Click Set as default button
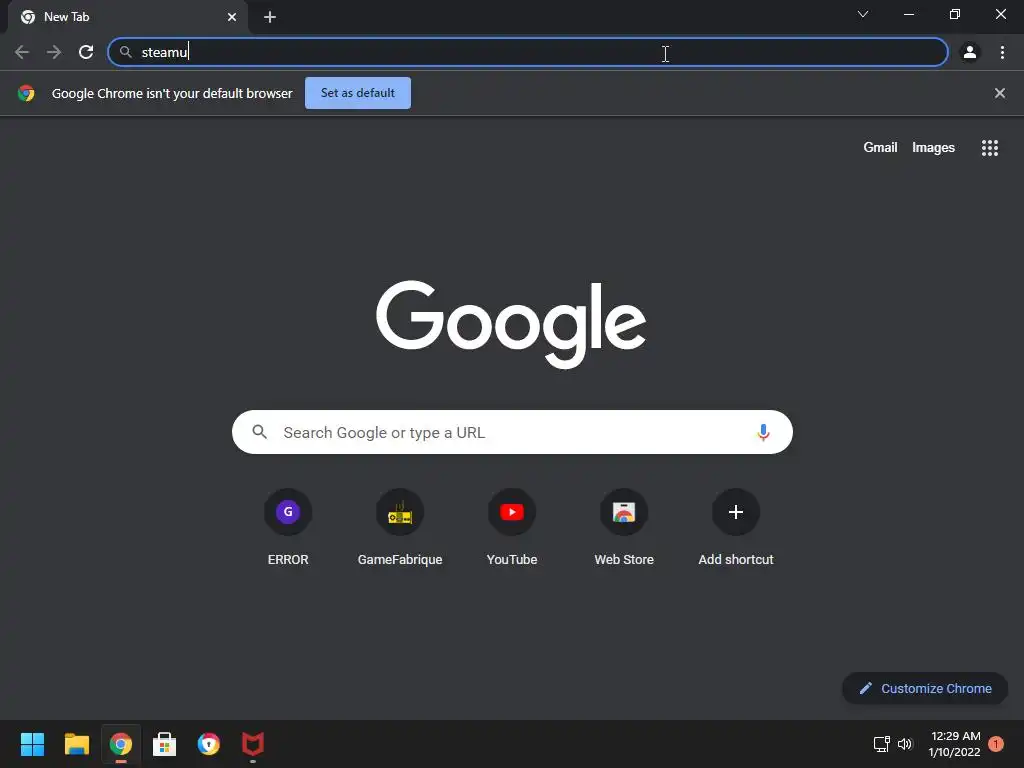 point(358,93)
